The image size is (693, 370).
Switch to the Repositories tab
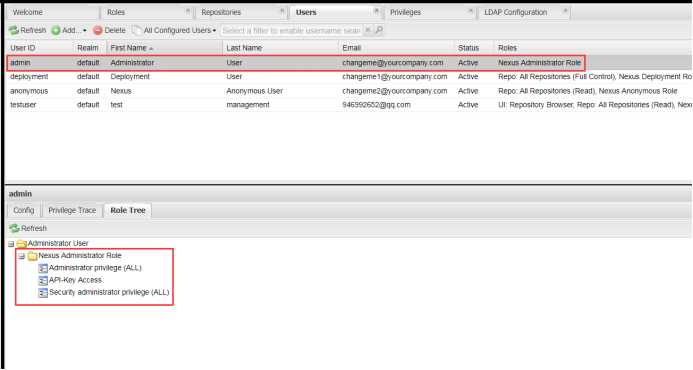(221, 12)
